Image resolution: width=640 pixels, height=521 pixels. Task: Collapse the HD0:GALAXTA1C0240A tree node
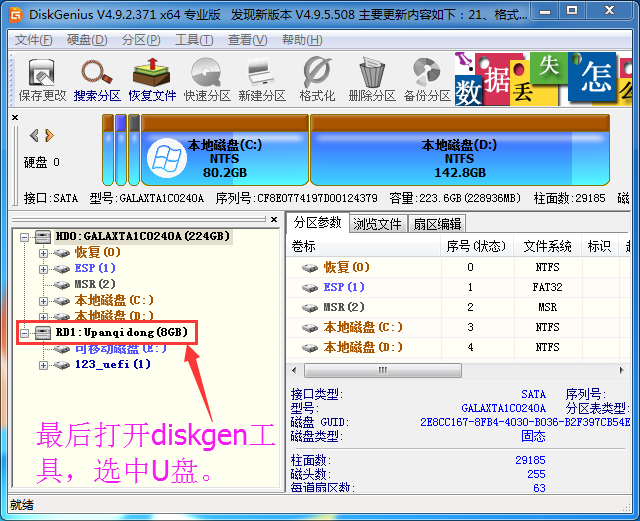pos(24,237)
